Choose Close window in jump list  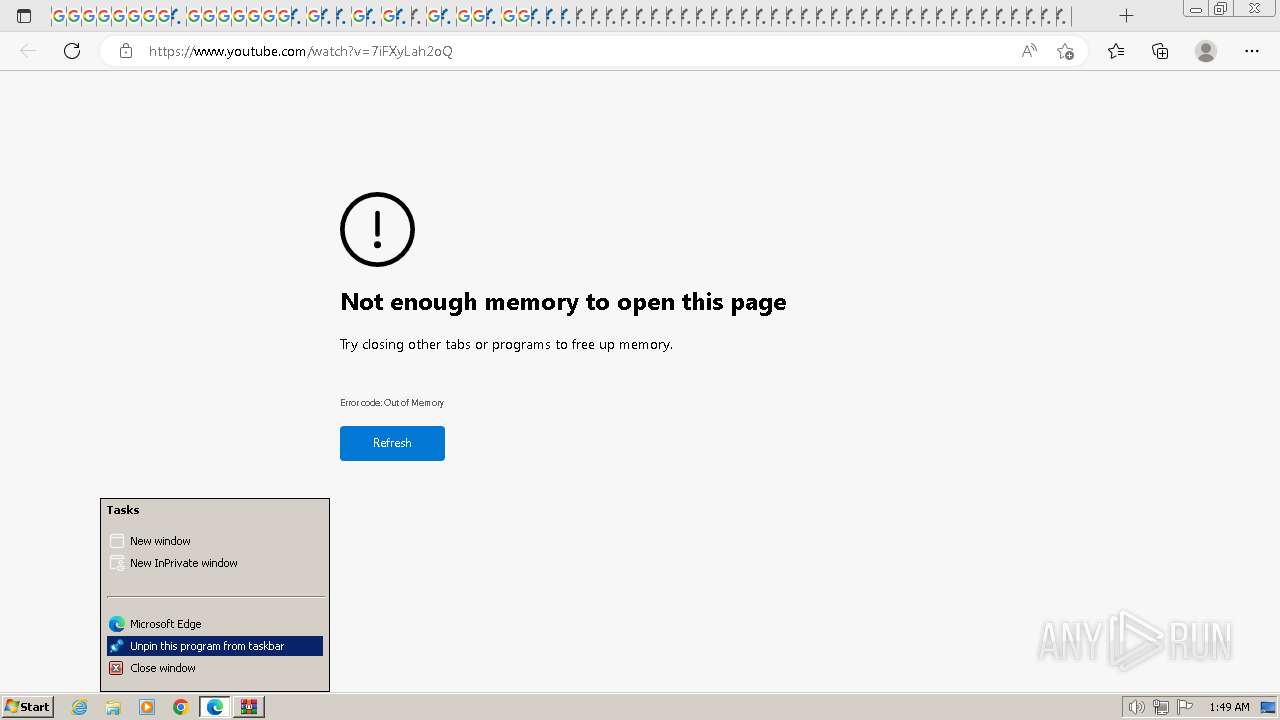(x=215, y=668)
